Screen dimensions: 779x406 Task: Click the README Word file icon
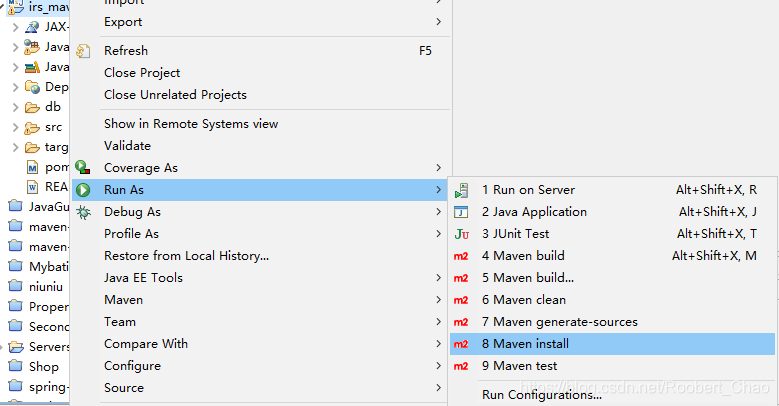[x=32, y=187]
